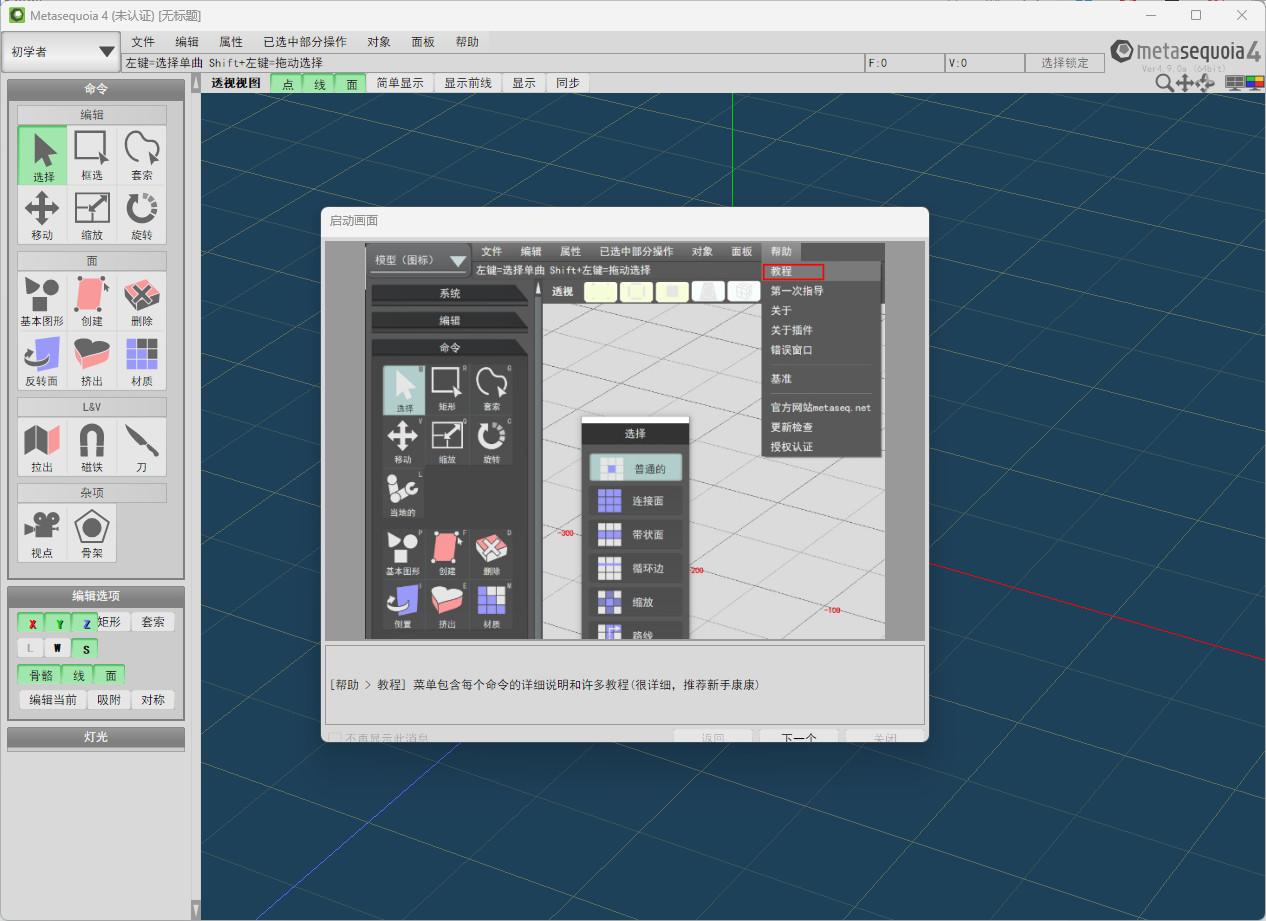Enable the L coordinate mode
Viewport: 1266px width, 921px height.
click(x=32, y=648)
